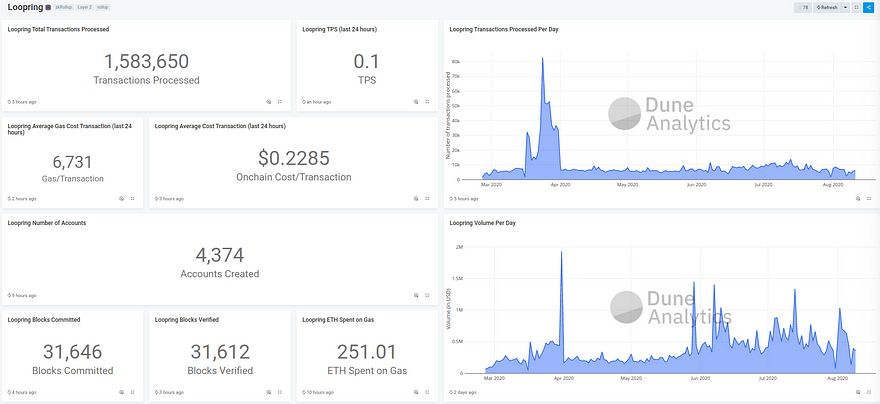Expand Total Transactions Processed widget fullscreen
This screenshot has height=404, width=880.
coord(279,102)
